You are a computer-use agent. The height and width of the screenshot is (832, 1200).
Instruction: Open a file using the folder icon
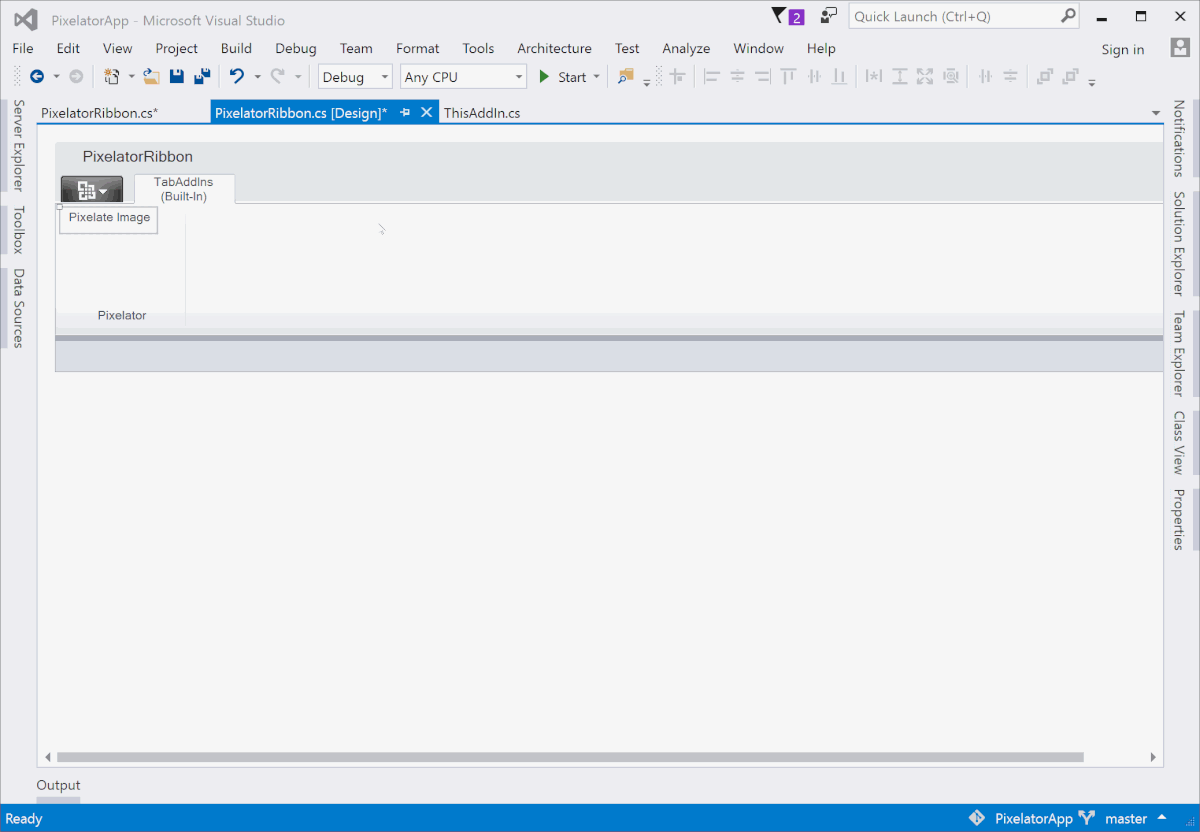pyautogui.click(x=152, y=77)
